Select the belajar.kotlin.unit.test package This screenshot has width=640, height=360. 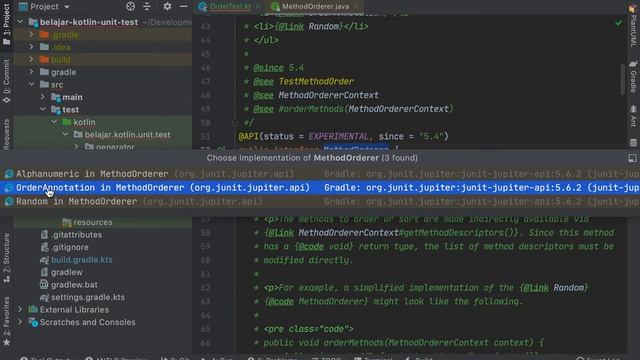coord(127,135)
